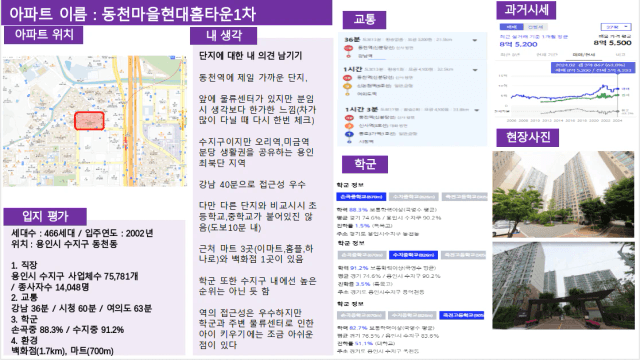Click the 88.3% achievement value
This screenshot has height=360, width=640.
tap(358, 210)
